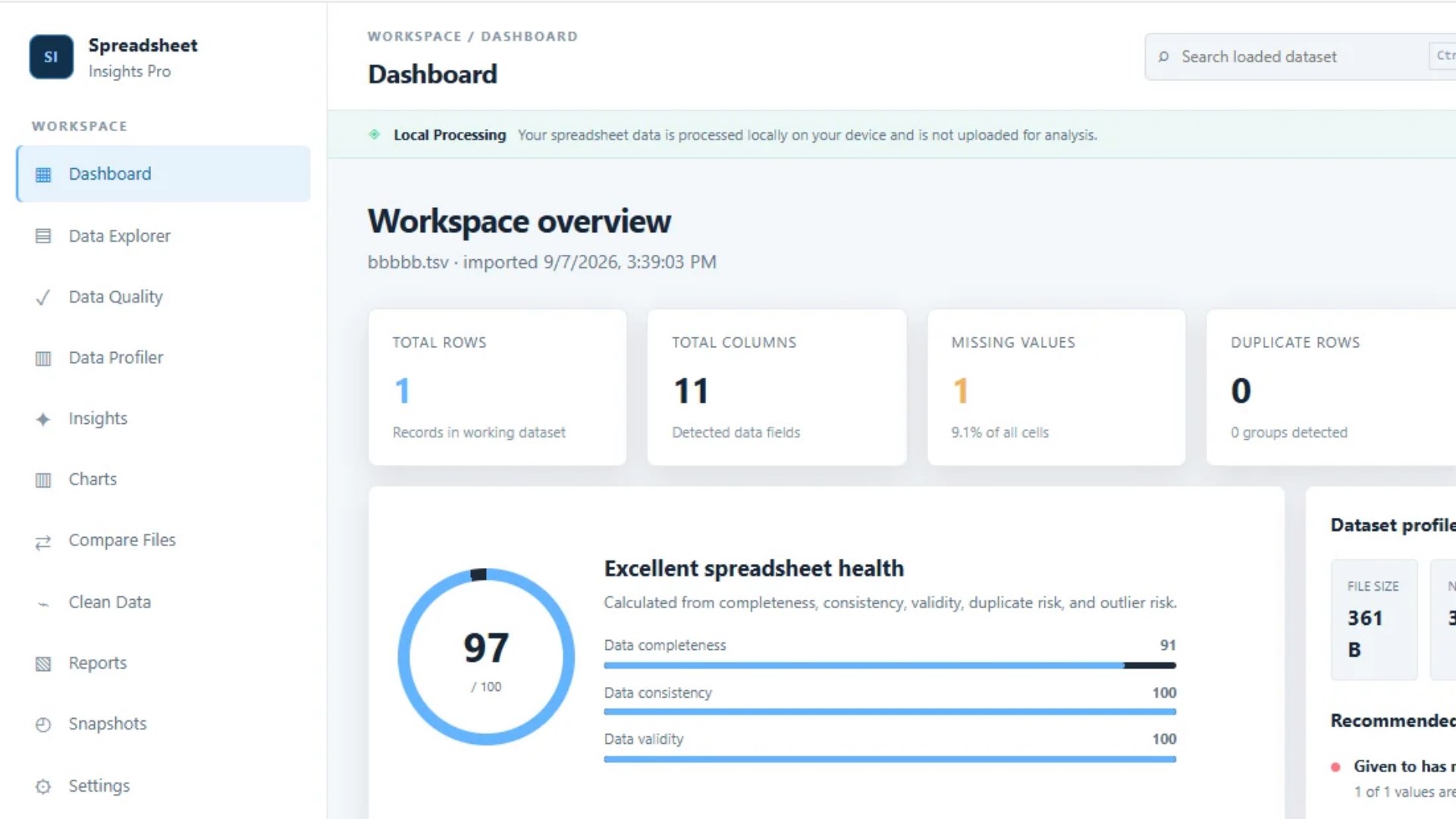Open the Data Profiler page
This screenshot has height=819, width=1456.
click(x=163, y=357)
